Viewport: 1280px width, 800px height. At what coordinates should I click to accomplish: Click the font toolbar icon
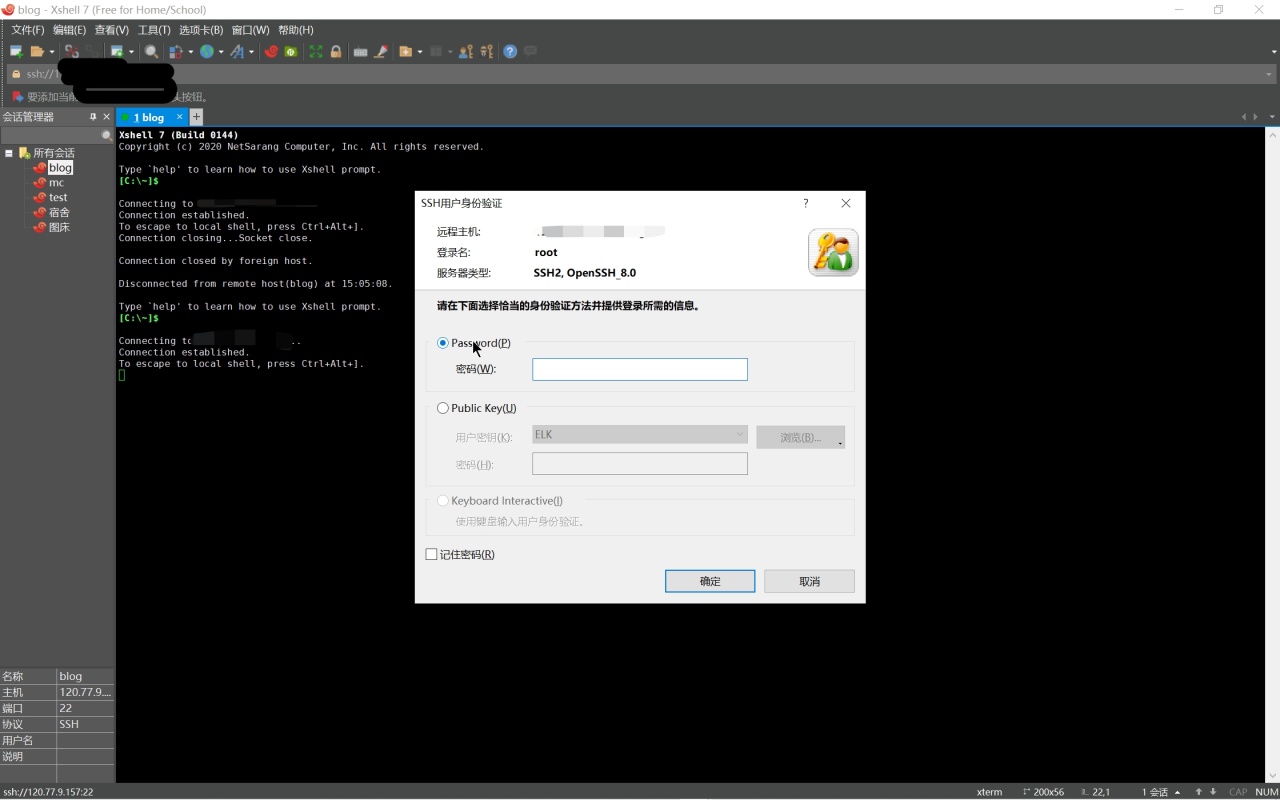coord(237,51)
